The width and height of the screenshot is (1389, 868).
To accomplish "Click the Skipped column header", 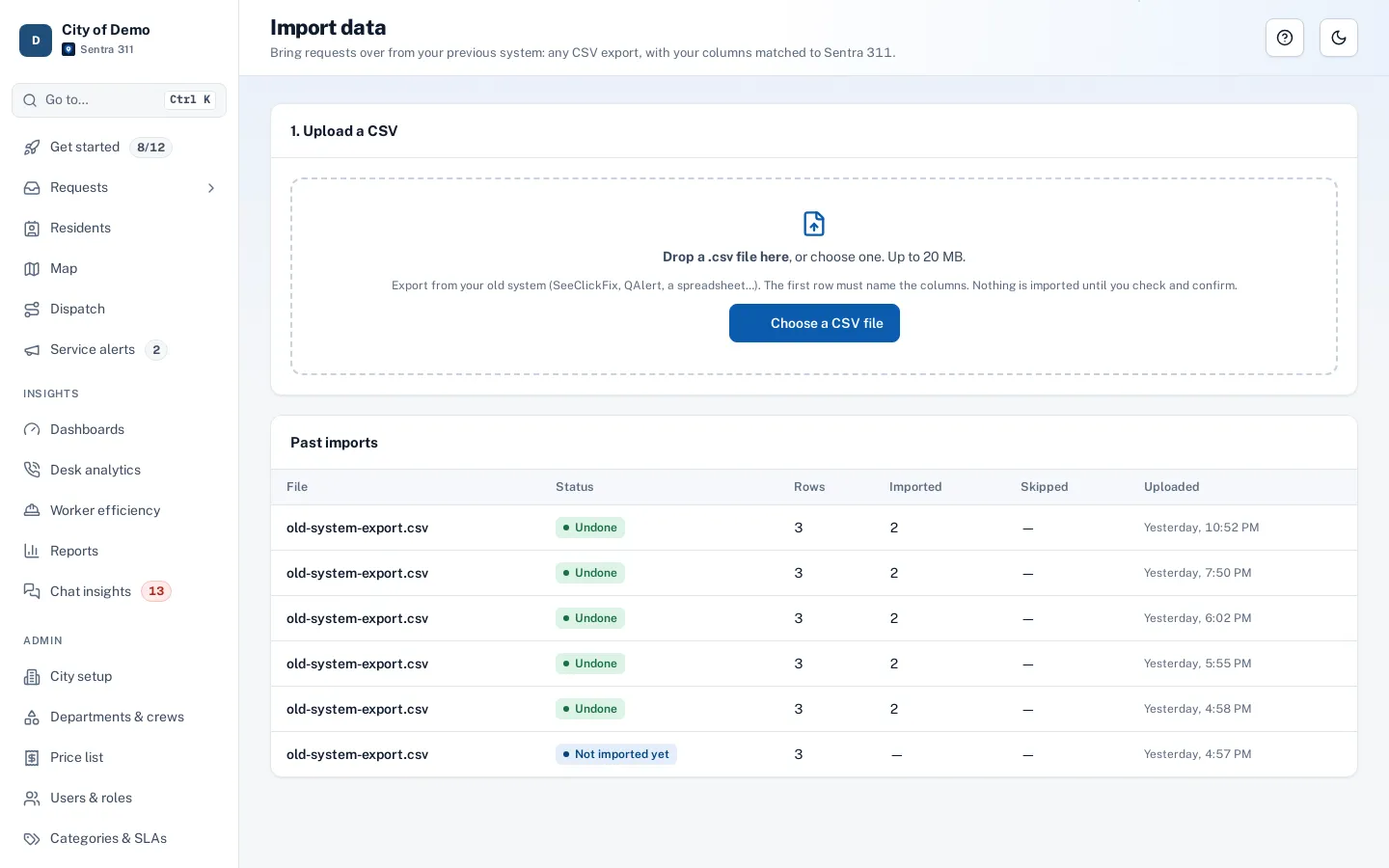I will click(x=1045, y=487).
